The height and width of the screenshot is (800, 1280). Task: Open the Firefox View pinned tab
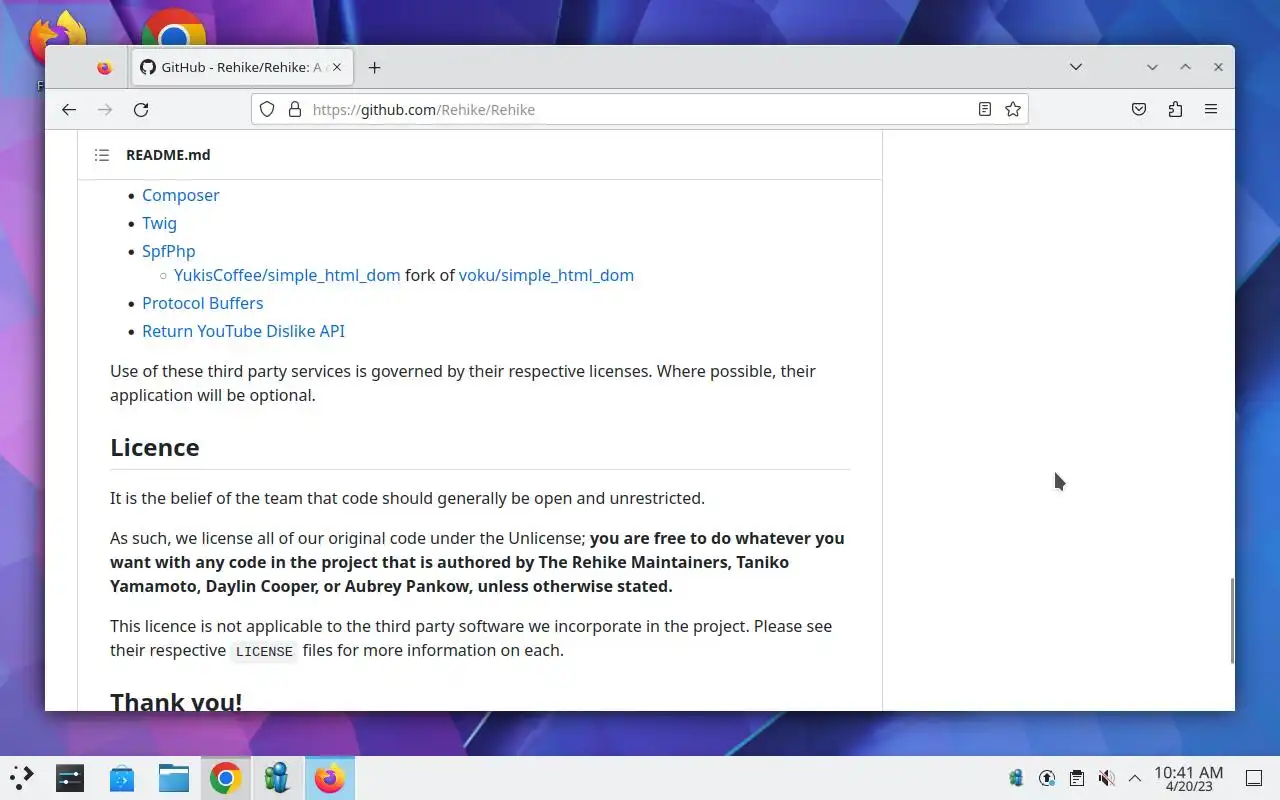105,68
